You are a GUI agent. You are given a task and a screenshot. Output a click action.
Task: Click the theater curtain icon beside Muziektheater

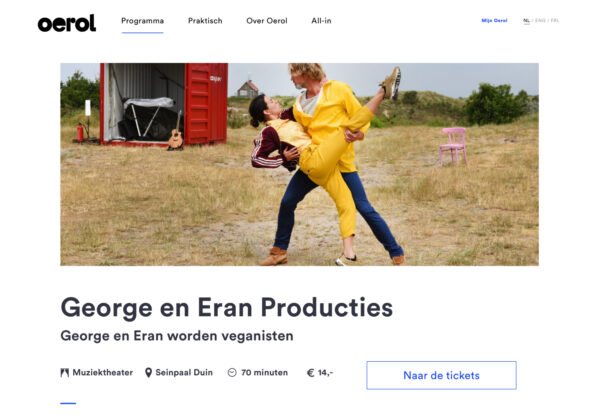pyautogui.click(x=65, y=373)
